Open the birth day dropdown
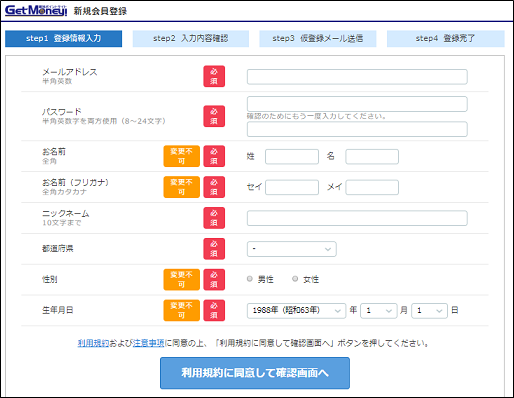This screenshot has height=398, width=514. click(x=429, y=311)
